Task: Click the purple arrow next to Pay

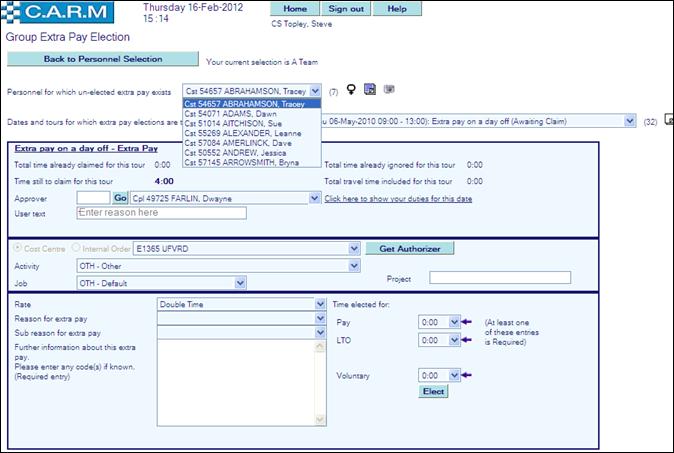Action: coord(467,322)
